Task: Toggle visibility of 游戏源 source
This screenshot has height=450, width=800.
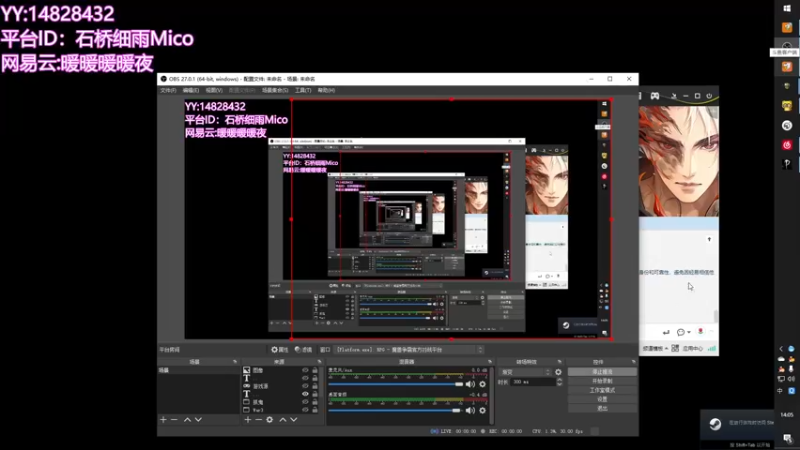Action: [305, 386]
